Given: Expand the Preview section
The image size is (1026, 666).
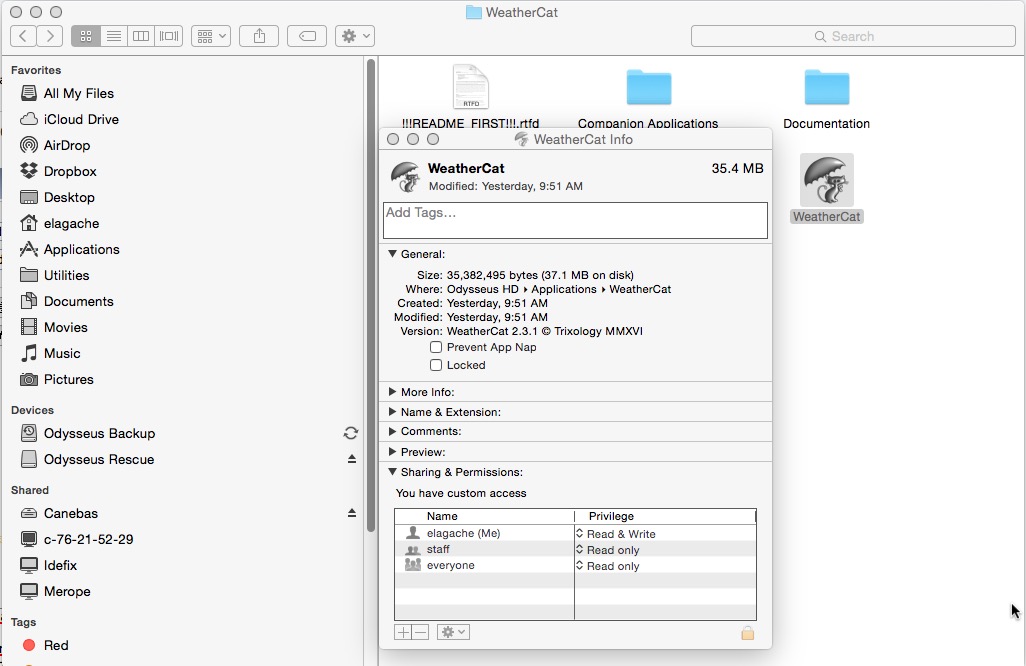Looking at the screenshot, I should (x=393, y=452).
